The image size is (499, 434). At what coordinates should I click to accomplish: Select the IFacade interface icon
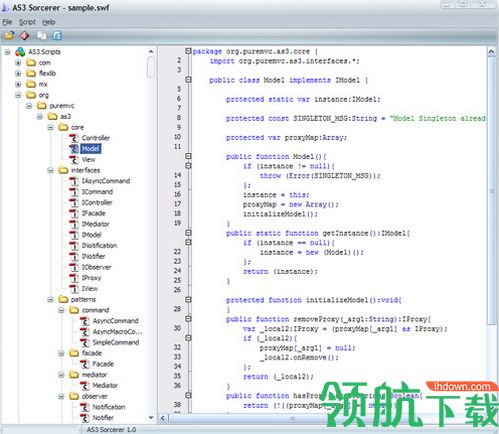click(74, 213)
